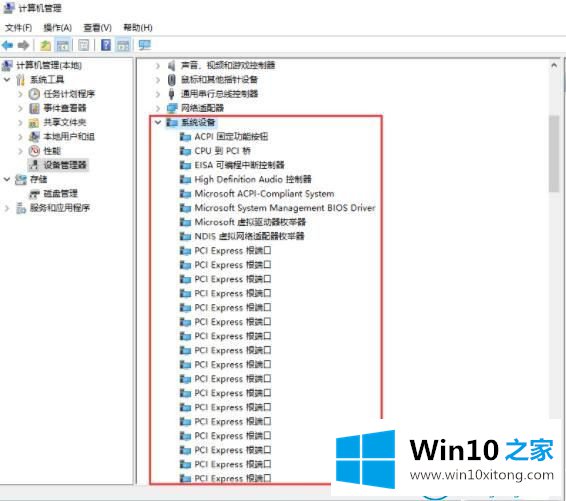Click the 磁盘管理 disk icon
The height and width of the screenshot is (501, 566).
(x=34, y=194)
